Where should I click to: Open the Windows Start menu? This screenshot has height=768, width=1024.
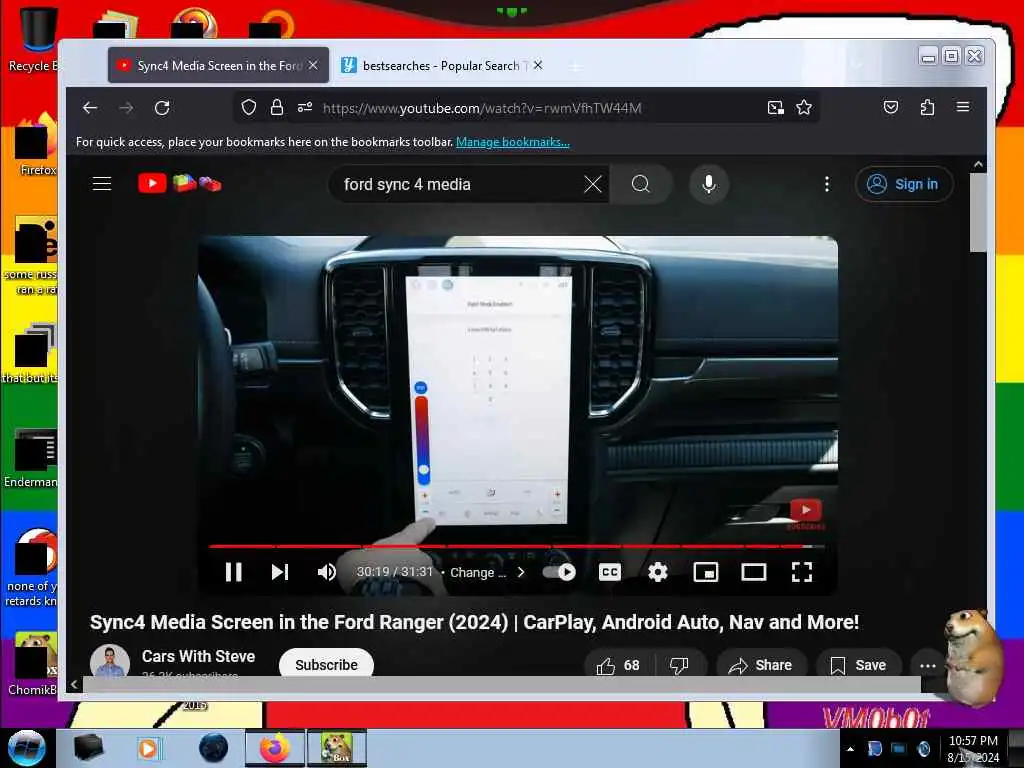(27, 748)
